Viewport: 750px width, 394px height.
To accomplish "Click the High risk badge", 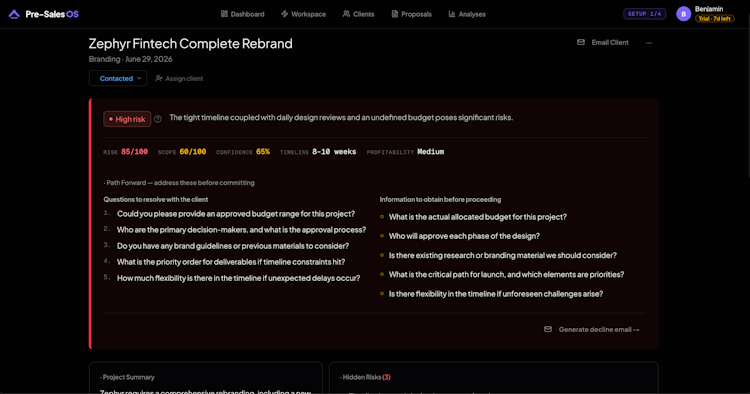I will pos(127,119).
